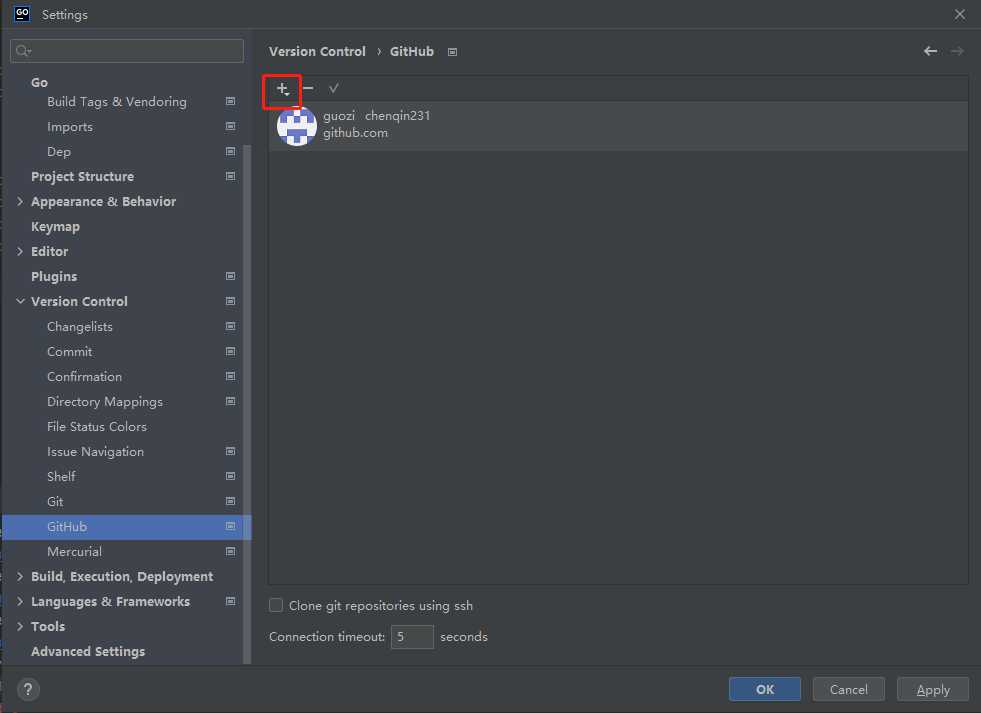This screenshot has width=981, height=713.
Task: Click the project icon next to Plugins
Action: tap(230, 276)
